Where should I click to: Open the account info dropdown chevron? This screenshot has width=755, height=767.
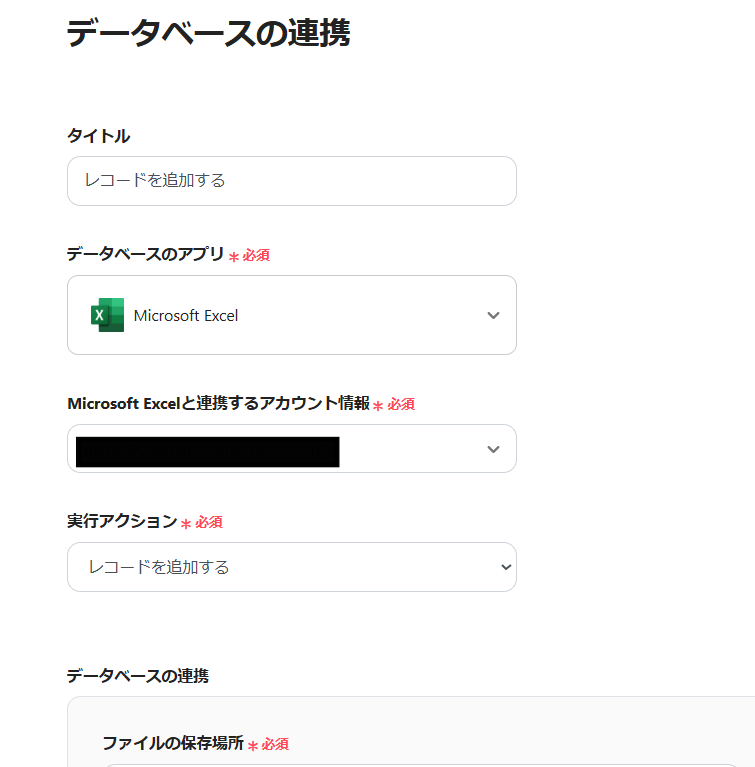click(x=492, y=449)
